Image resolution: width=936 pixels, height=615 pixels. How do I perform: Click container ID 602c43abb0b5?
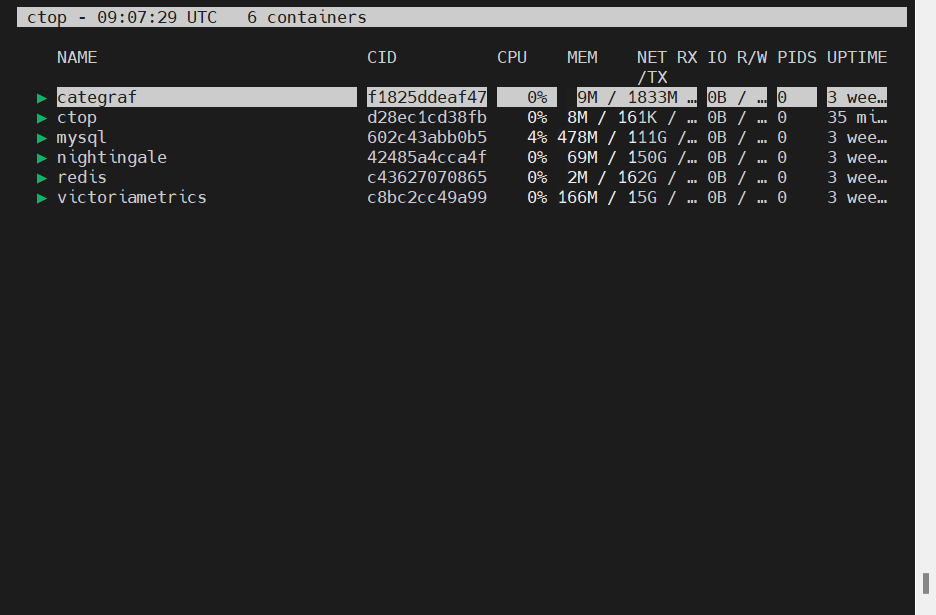pyautogui.click(x=427, y=137)
